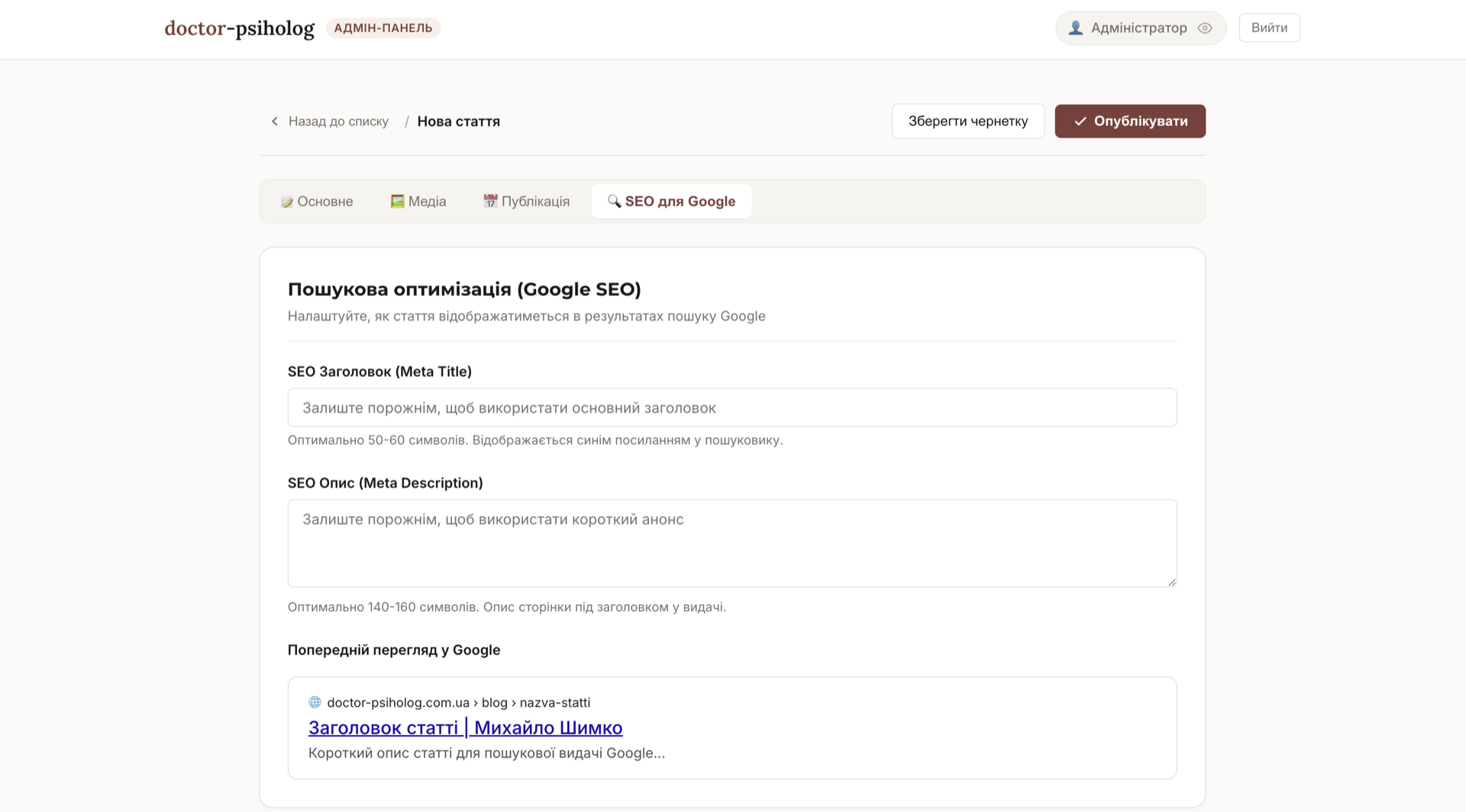Open the Медіа tab

tap(418, 201)
